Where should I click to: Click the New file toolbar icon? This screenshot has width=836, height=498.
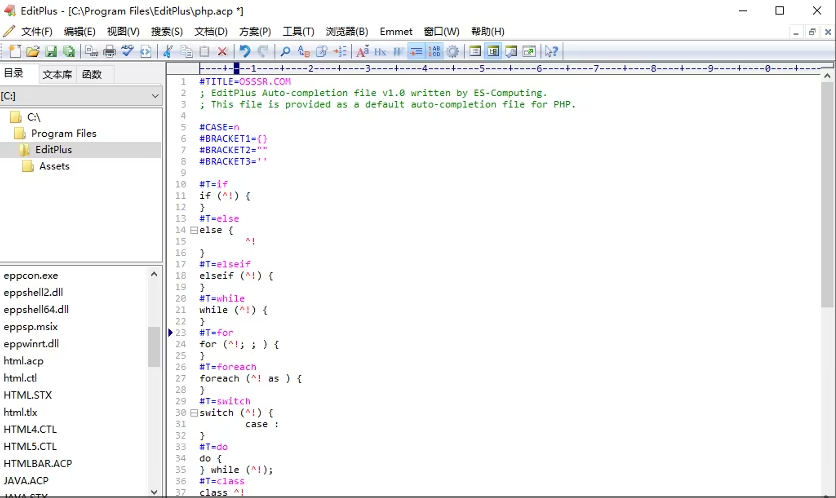14,51
